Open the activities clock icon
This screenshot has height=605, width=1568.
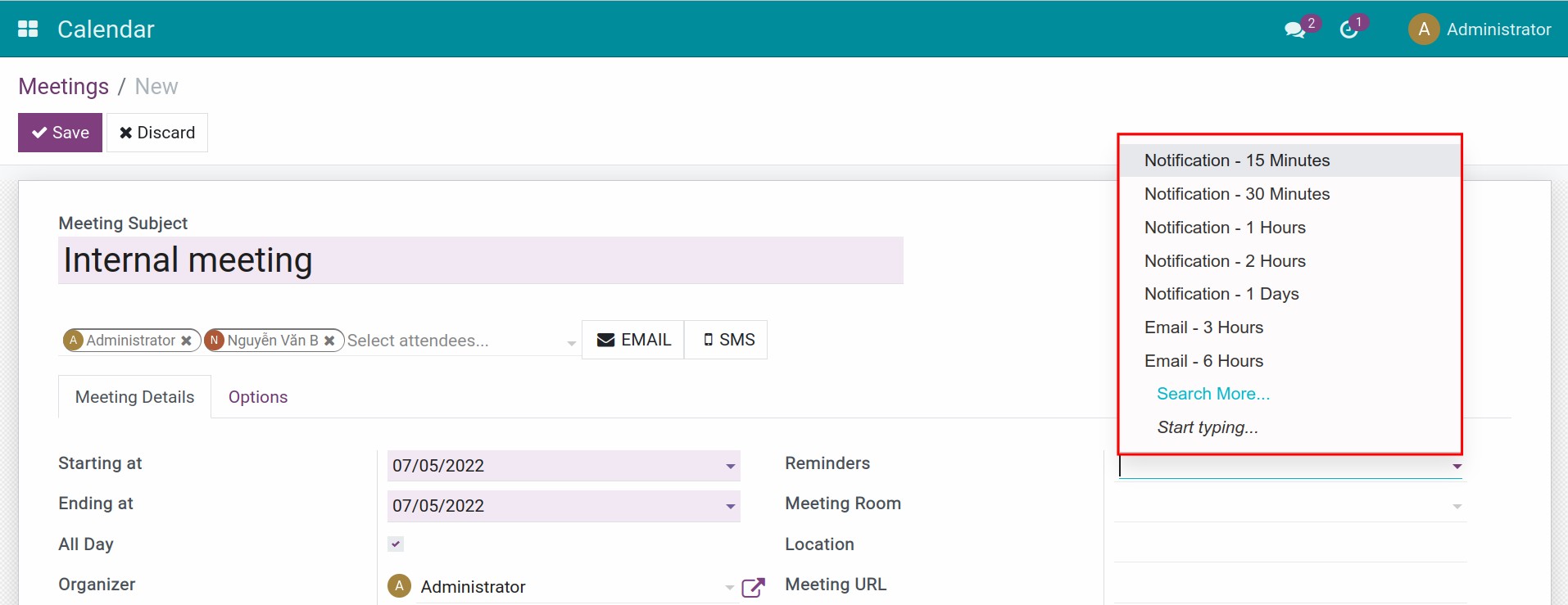1348,30
